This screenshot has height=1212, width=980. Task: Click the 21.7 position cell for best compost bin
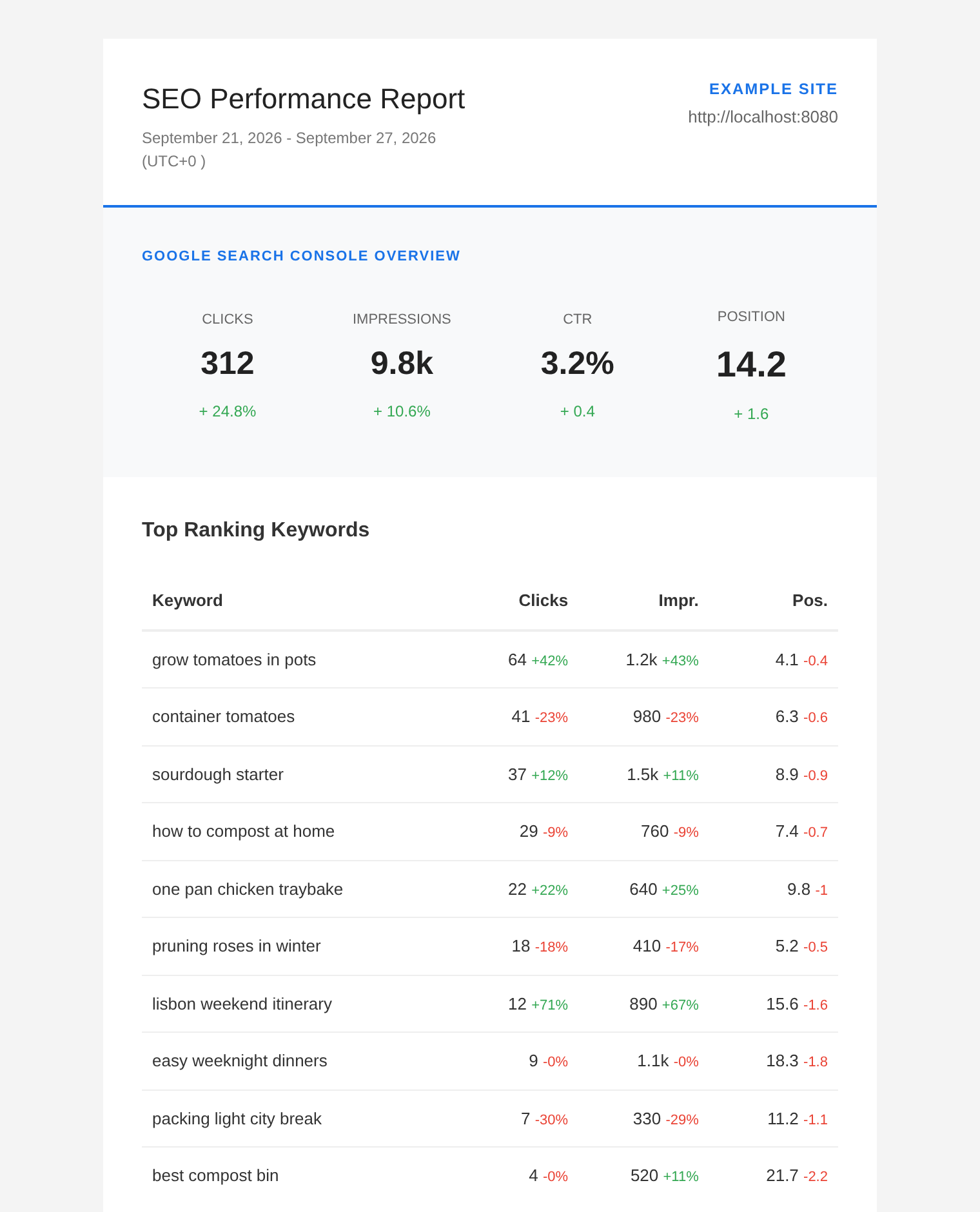click(x=797, y=1175)
